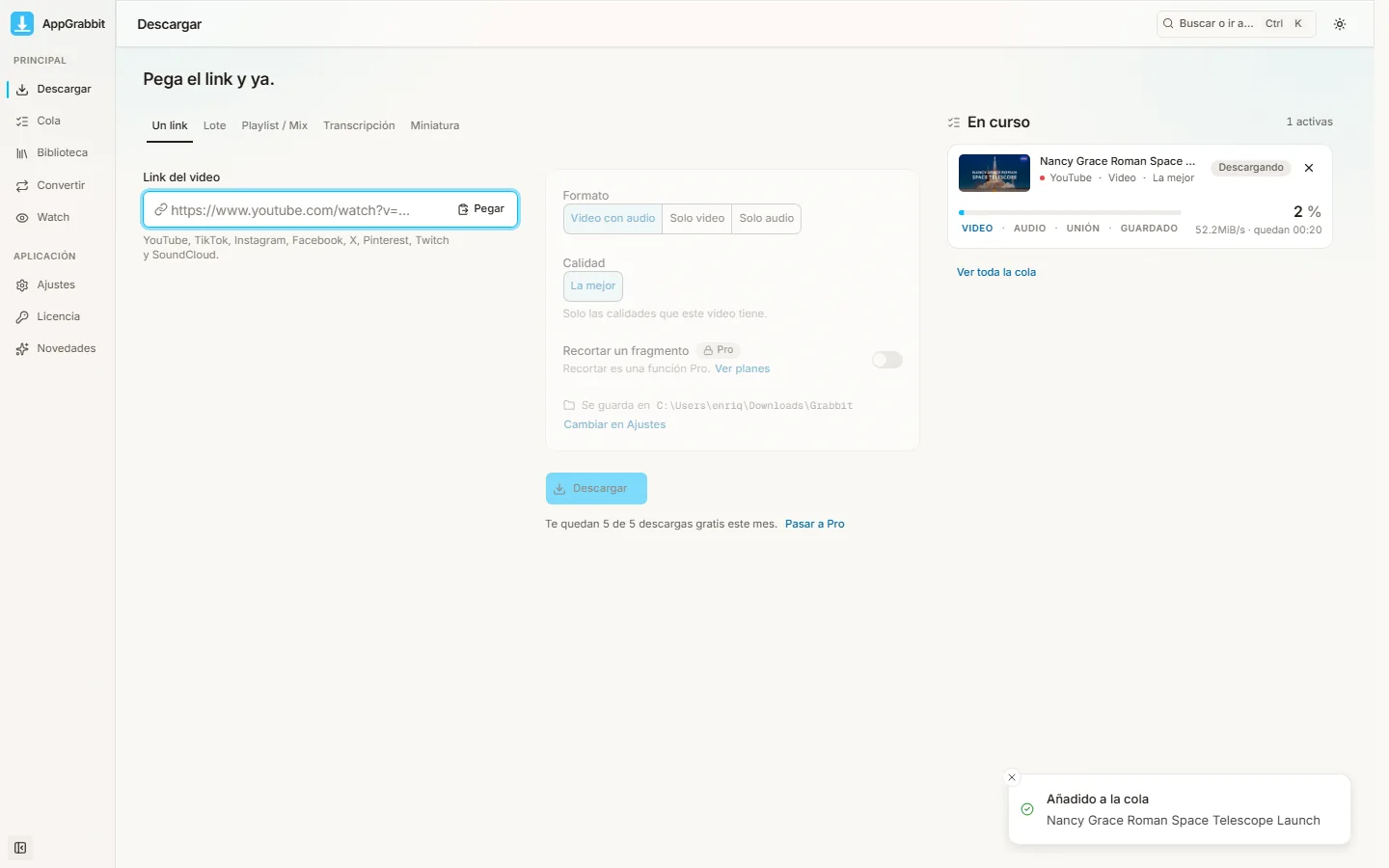Image resolution: width=1389 pixels, height=868 pixels.
Task: Open the Cola queue page
Action: pyautogui.click(x=58, y=122)
